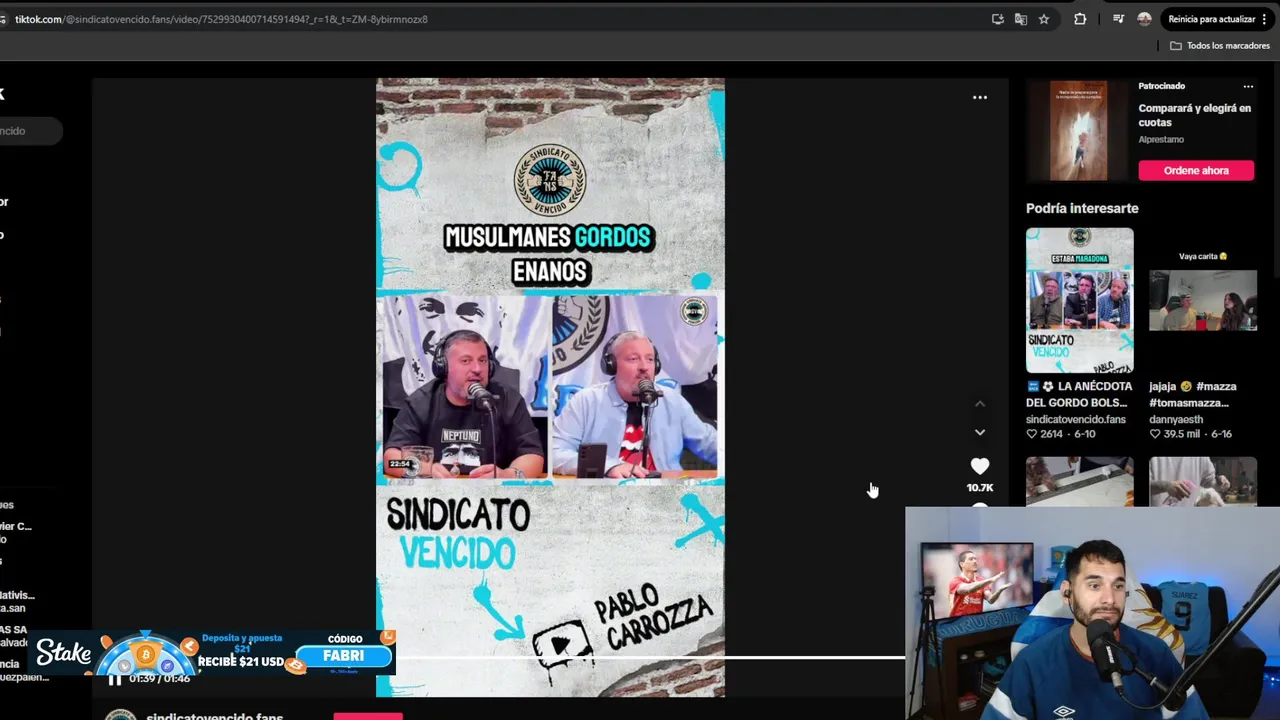Click 'LA ANÉCDOTA DEL GORDO BOLS...' video title
Screen dimensions: 1280x720
tap(1079, 394)
